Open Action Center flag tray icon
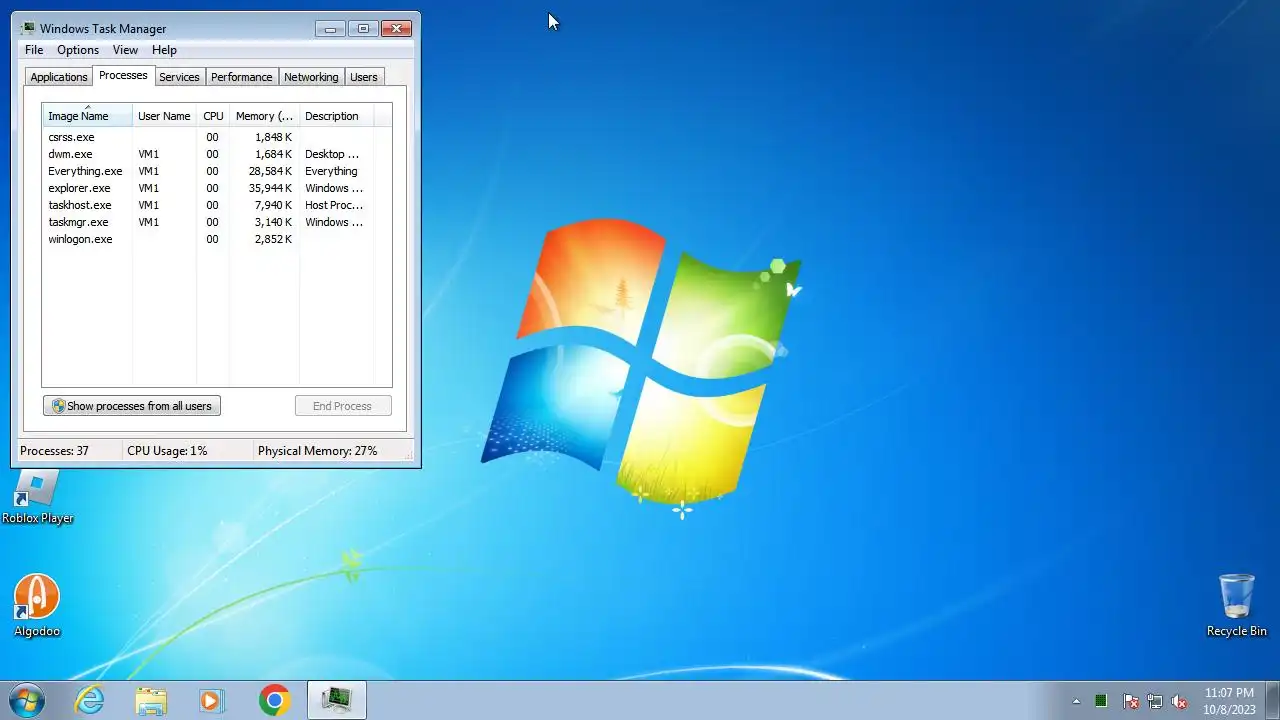Image resolution: width=1280 pixels, height=720 pixels. pyautogui.click(x=1131, y=701)
